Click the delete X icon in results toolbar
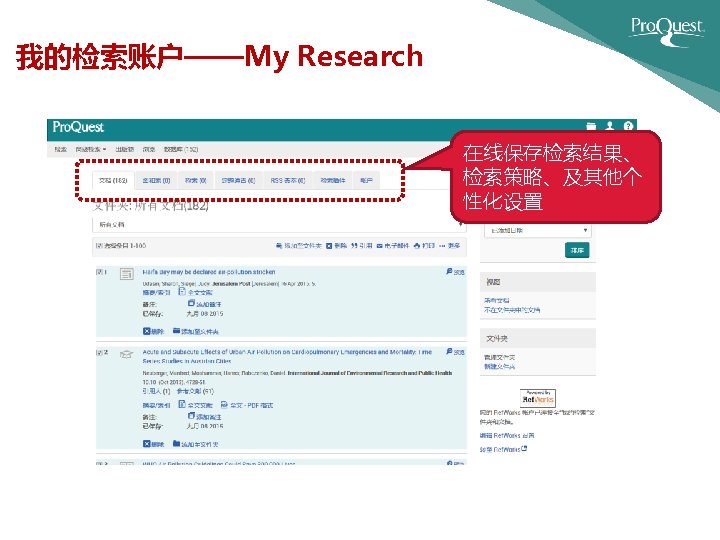 click(329, 246)
